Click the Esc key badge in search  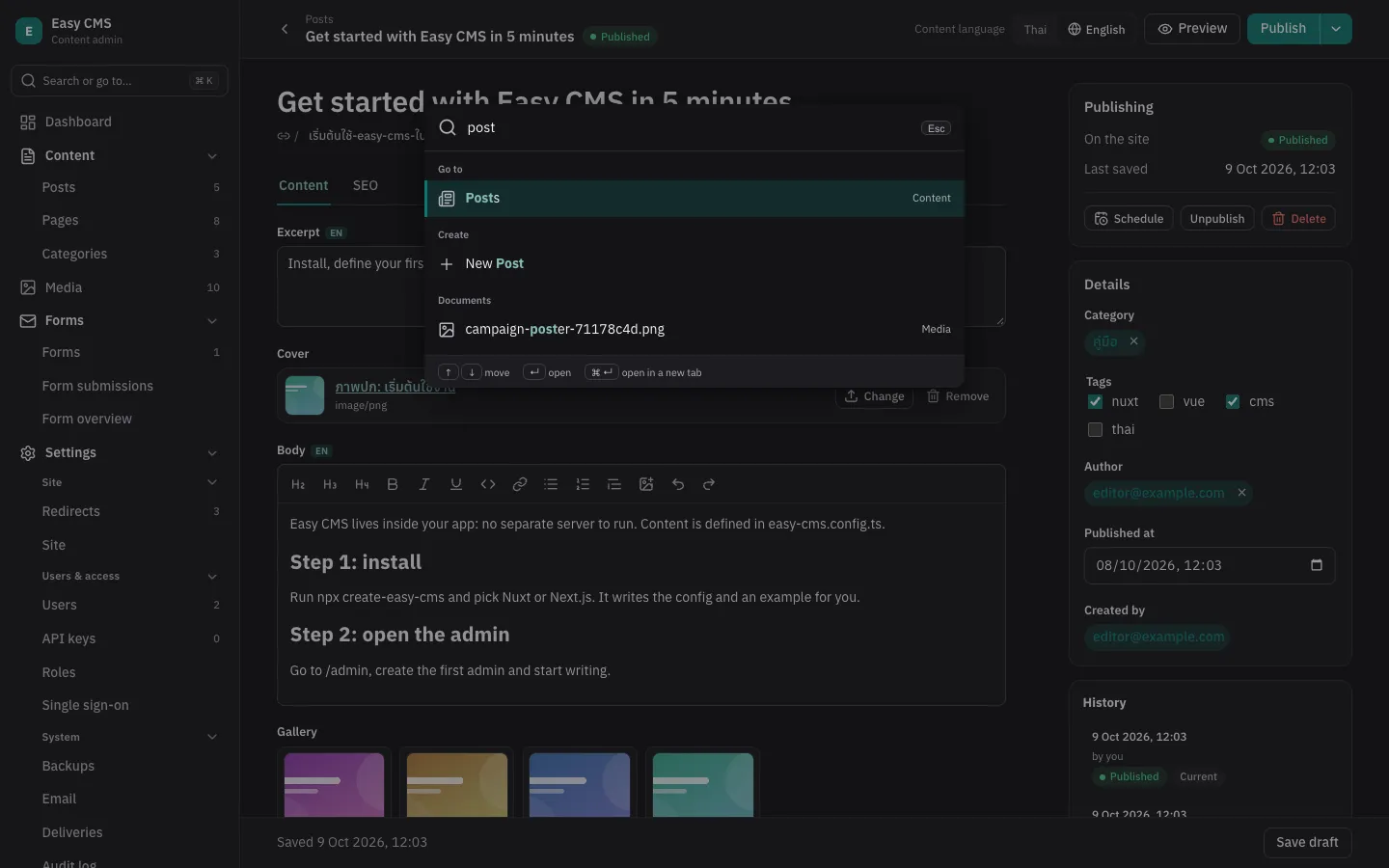(937, 128)
